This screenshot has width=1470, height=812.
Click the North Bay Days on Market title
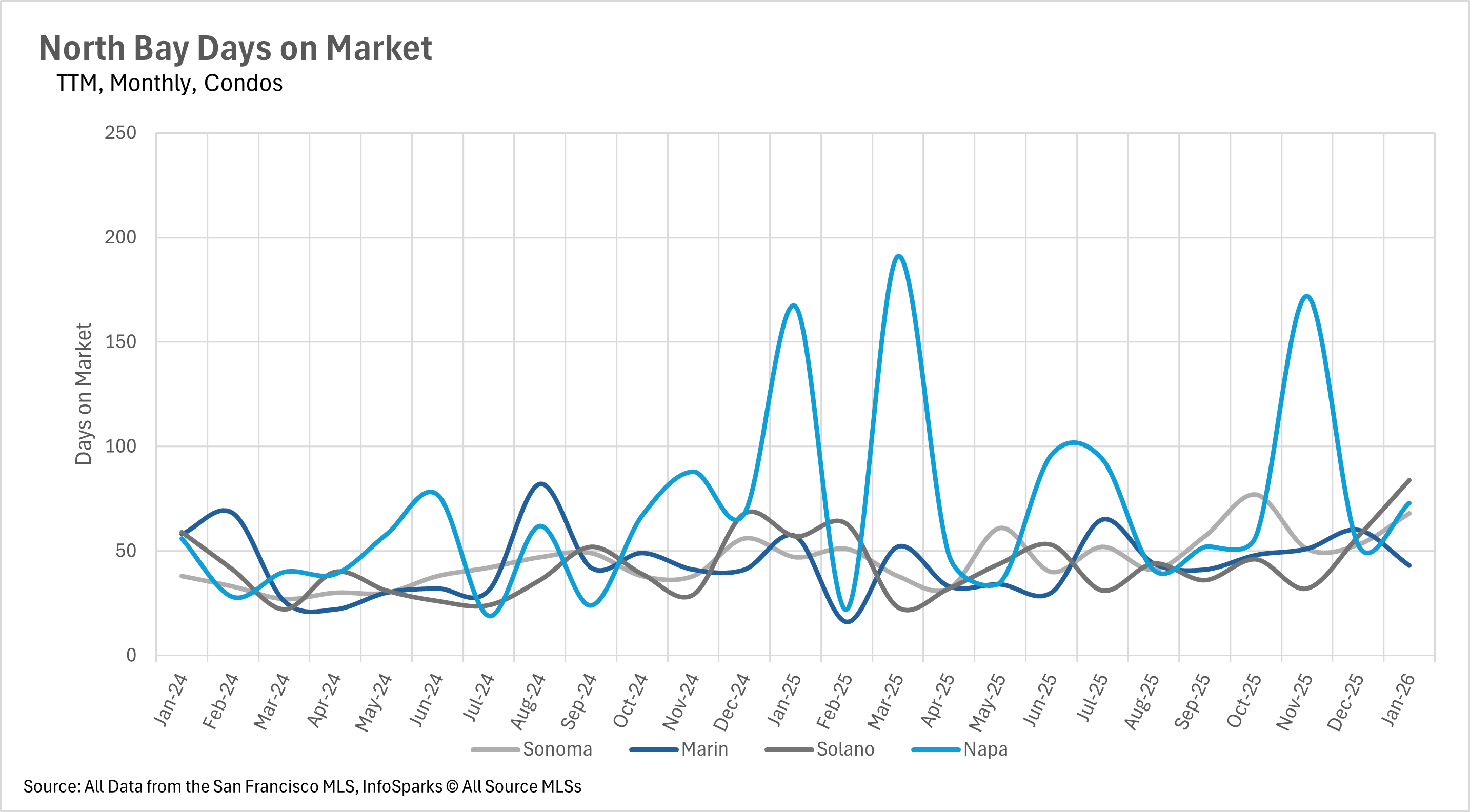235,48
